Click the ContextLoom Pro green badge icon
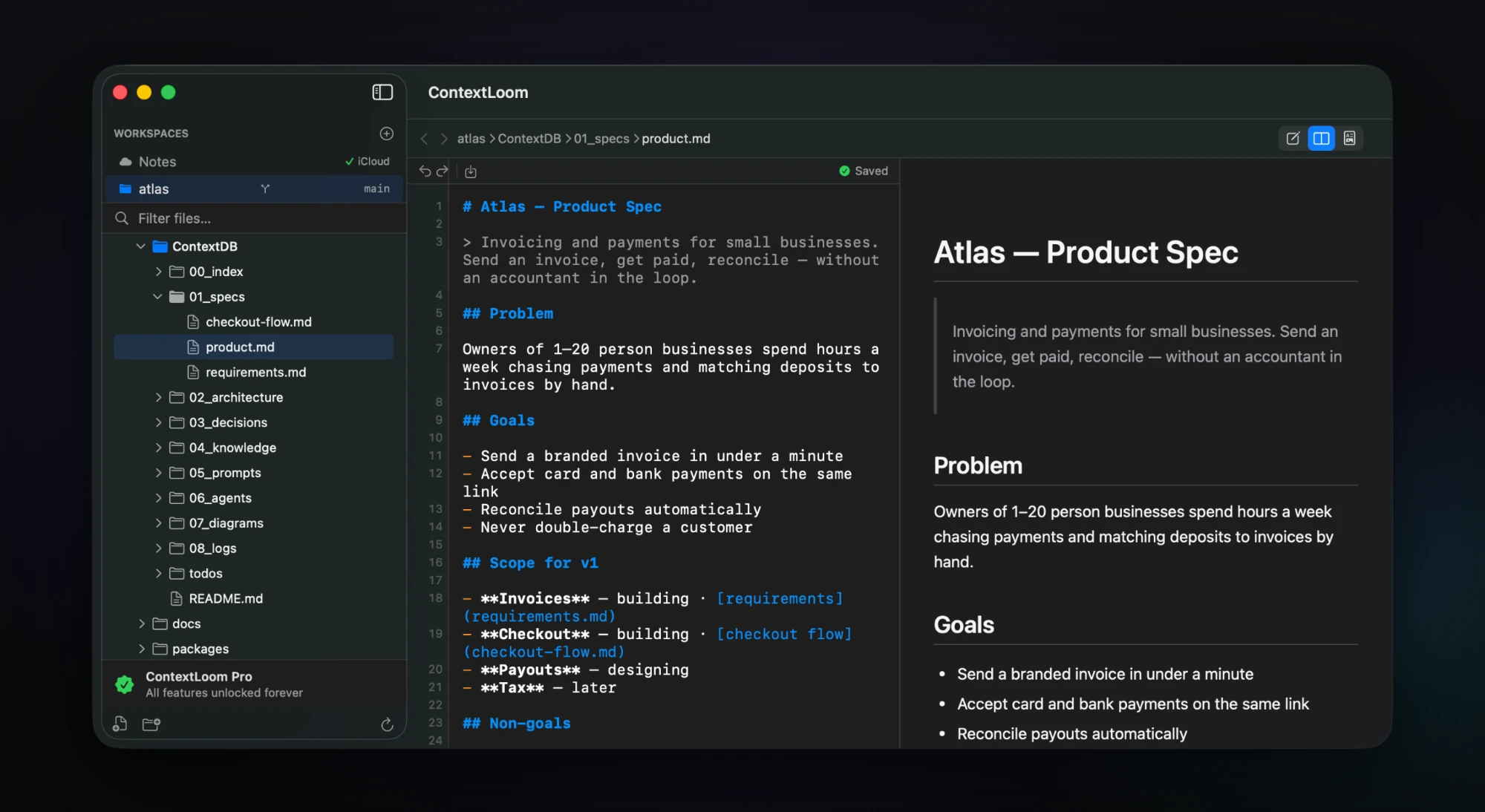Viewport: 1485px width, 812px height. pos(125,684)
